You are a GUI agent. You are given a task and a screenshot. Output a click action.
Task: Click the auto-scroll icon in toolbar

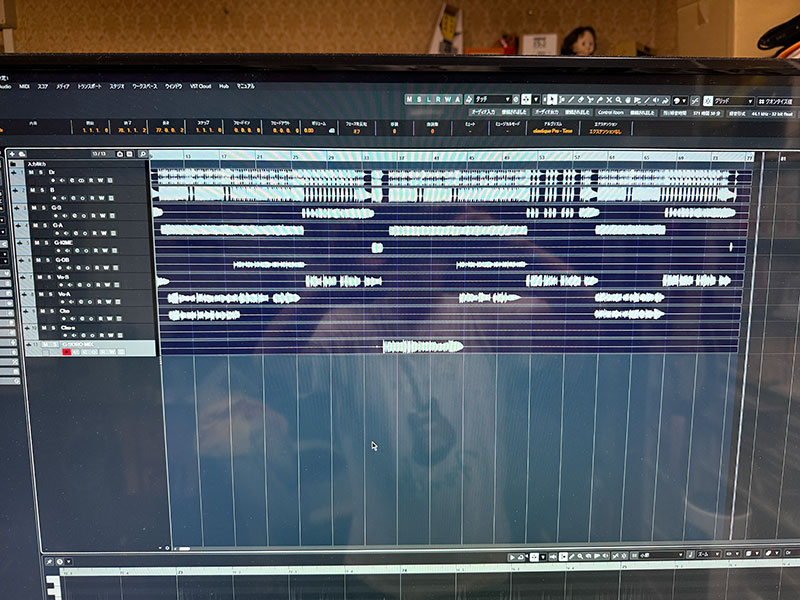(x=527, y=99)
